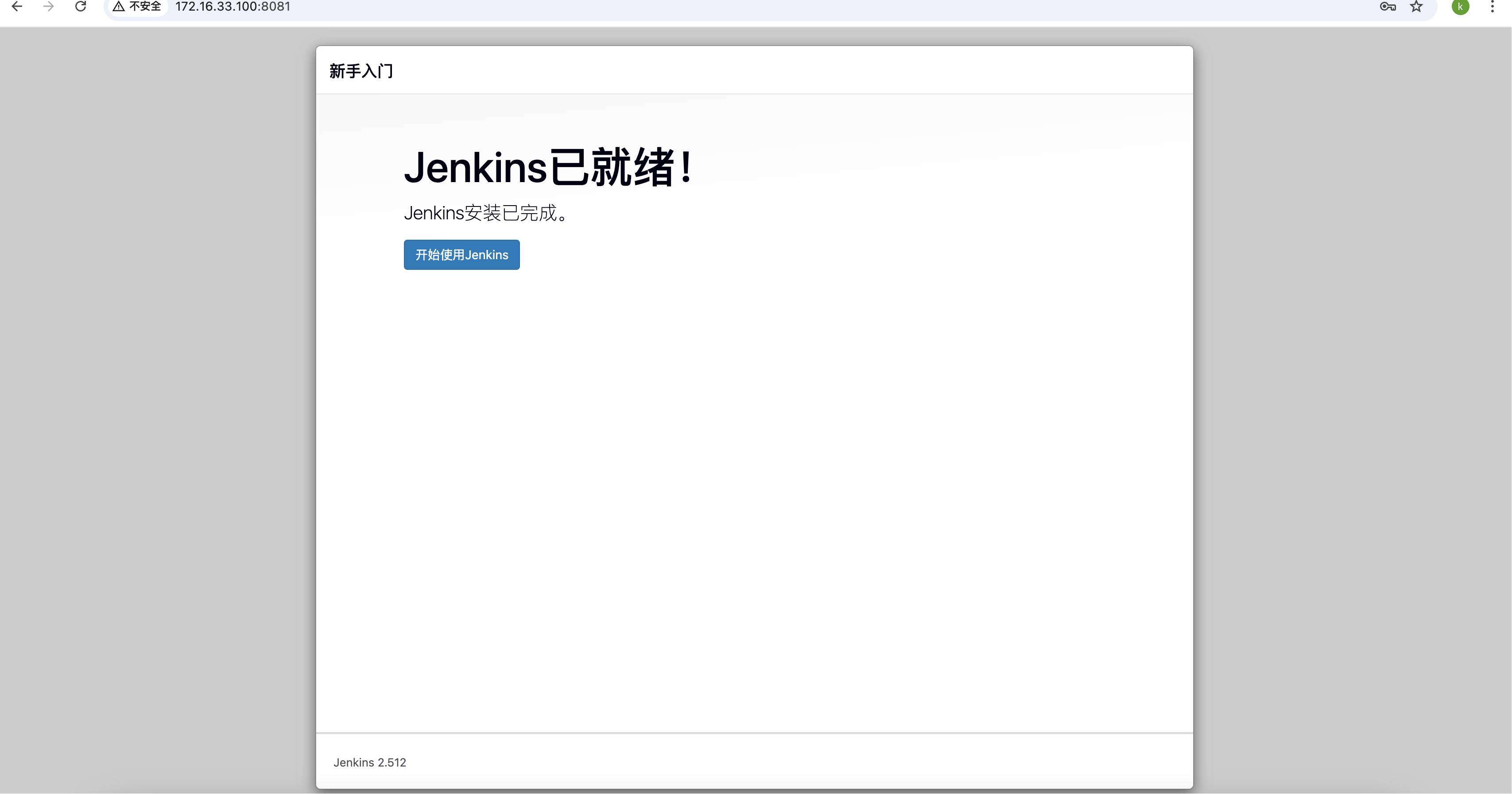
Task: Reload the page with refresh icon
Action: pyautogui.click(x=81, y=7)
